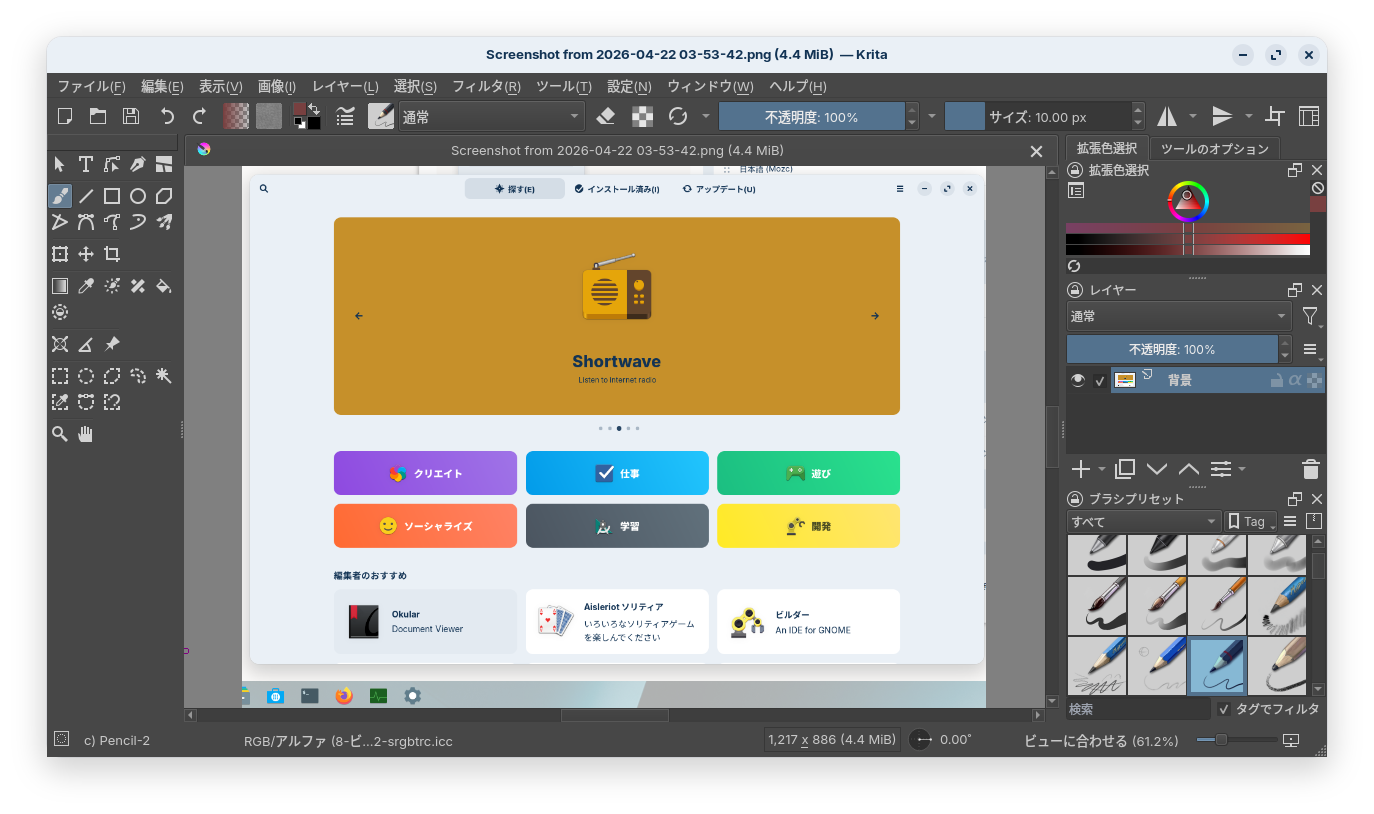The image size is (1374, 814).
Task: Open the 通常 blending mode dropdown in toolbar
Action: pos(491,117)
